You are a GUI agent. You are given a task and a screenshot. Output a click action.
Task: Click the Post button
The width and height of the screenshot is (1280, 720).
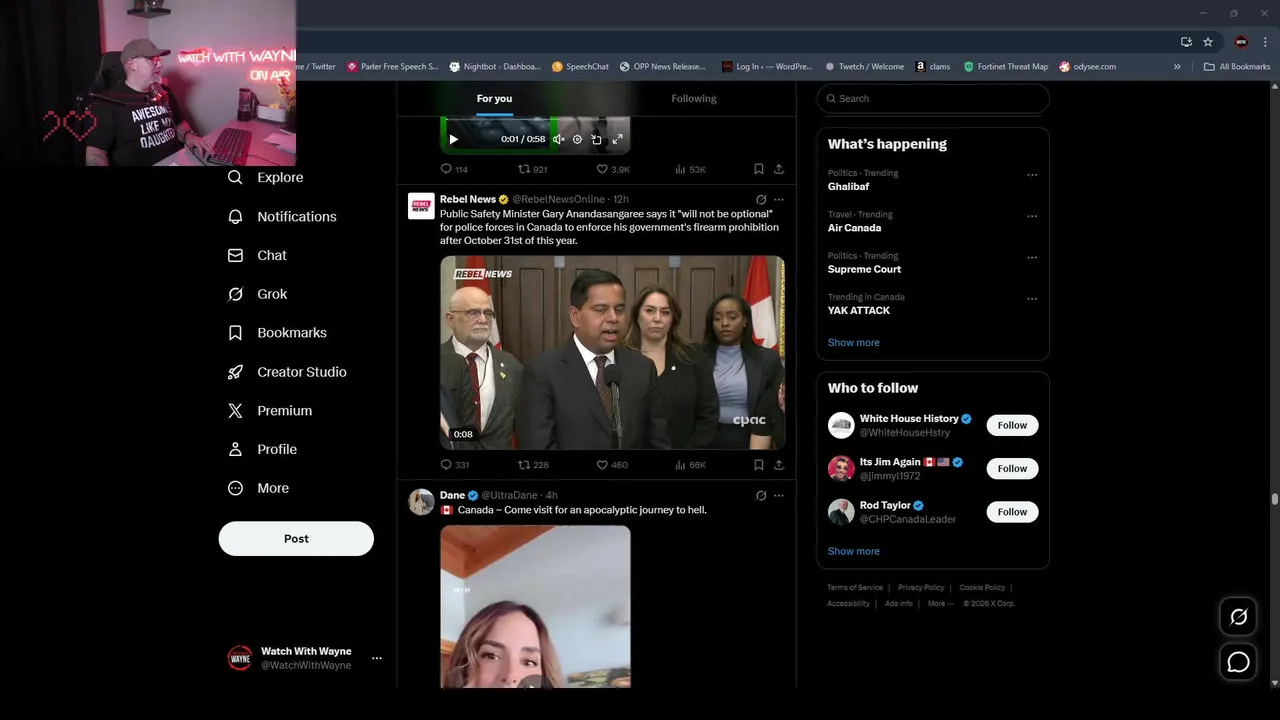click(x=296, y=539)
